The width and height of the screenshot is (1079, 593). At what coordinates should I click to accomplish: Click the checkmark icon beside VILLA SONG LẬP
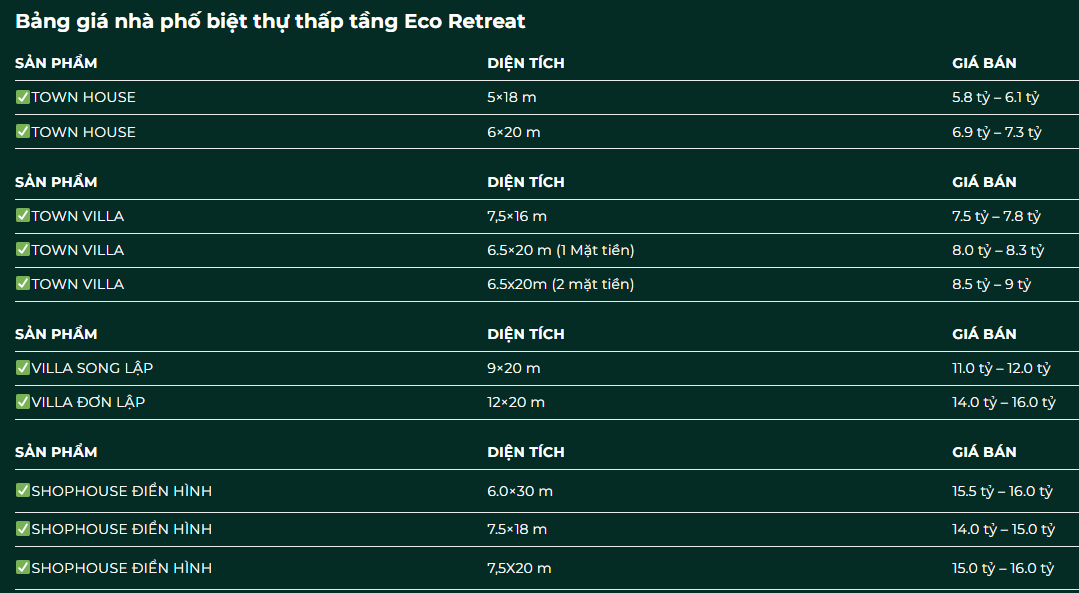pyautogui.click(x=23, y=368)
